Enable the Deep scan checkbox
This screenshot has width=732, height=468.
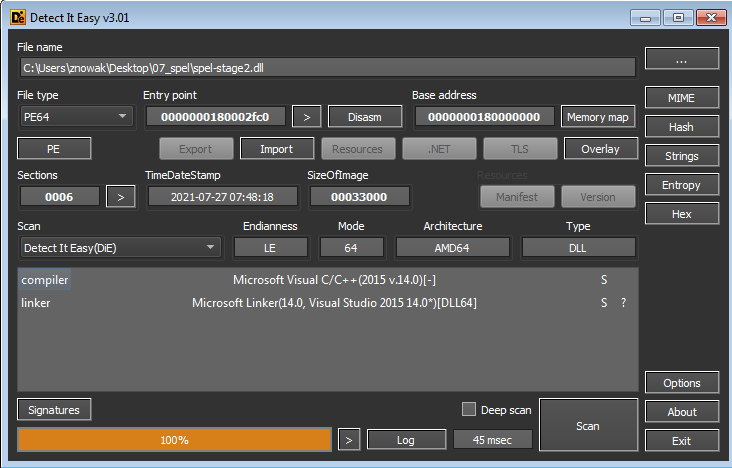click(x=469, y=409)
